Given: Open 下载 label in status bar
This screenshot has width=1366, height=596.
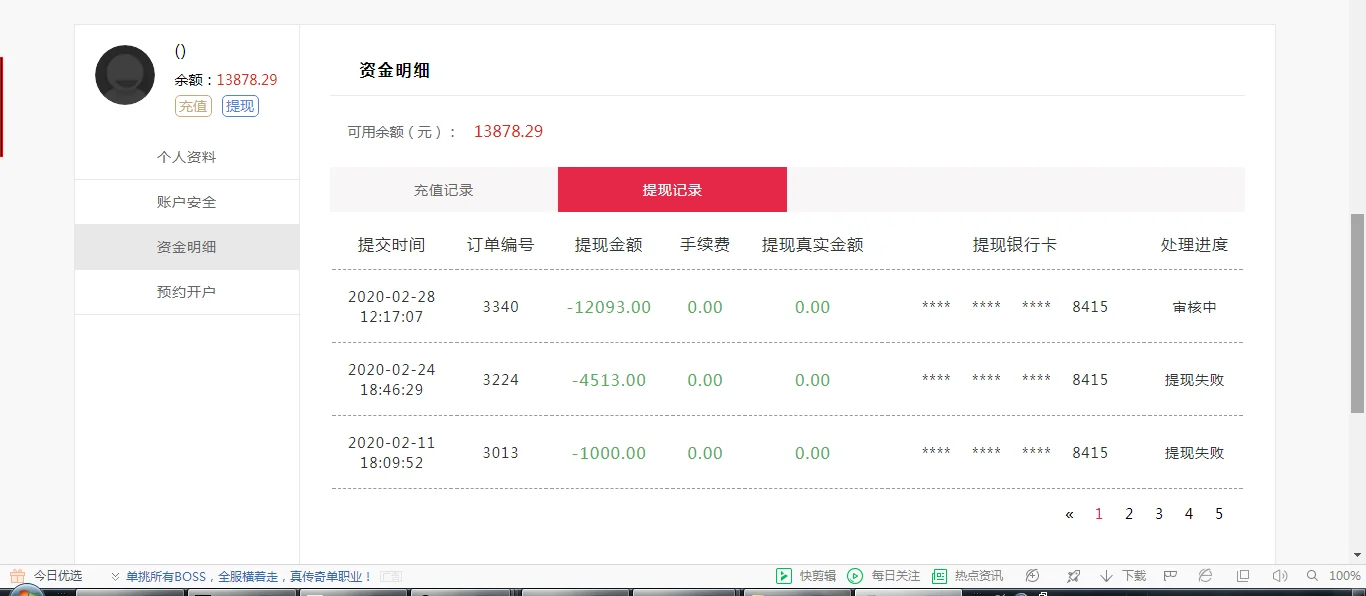Looking at the screenshot, I should point(1134,576).
